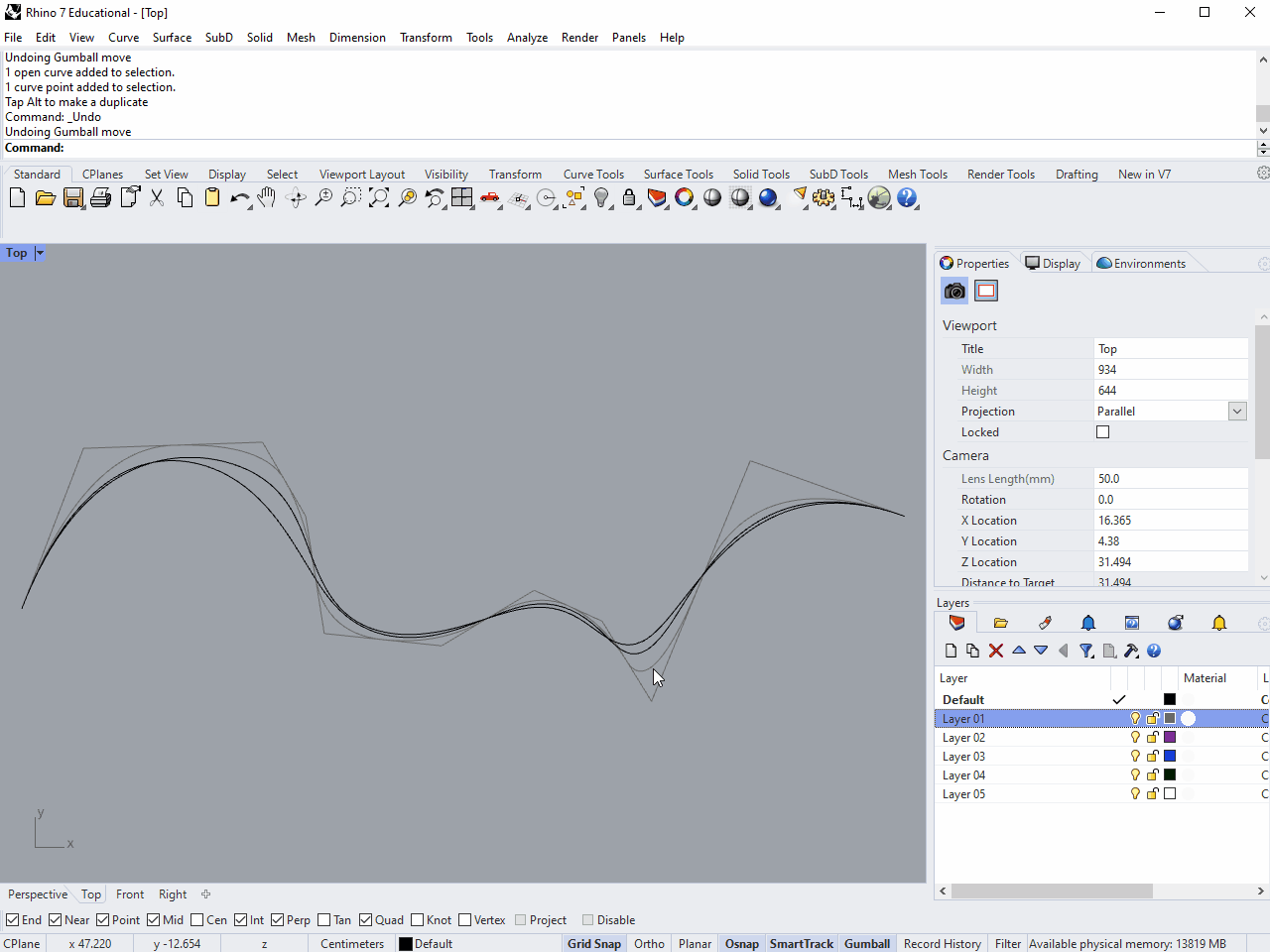Click into the Command input field
The image size is (1270, 952).
(655, 148)
